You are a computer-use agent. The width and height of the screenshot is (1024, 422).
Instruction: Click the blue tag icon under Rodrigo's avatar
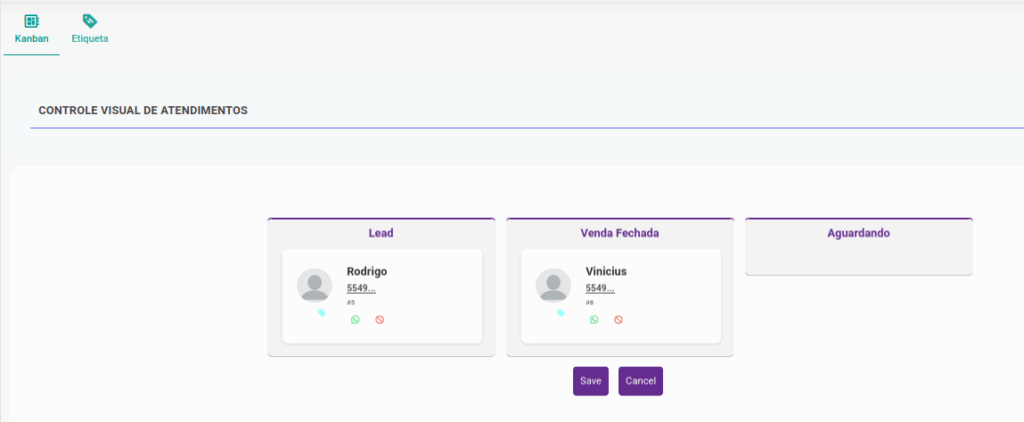coord(321,312)
